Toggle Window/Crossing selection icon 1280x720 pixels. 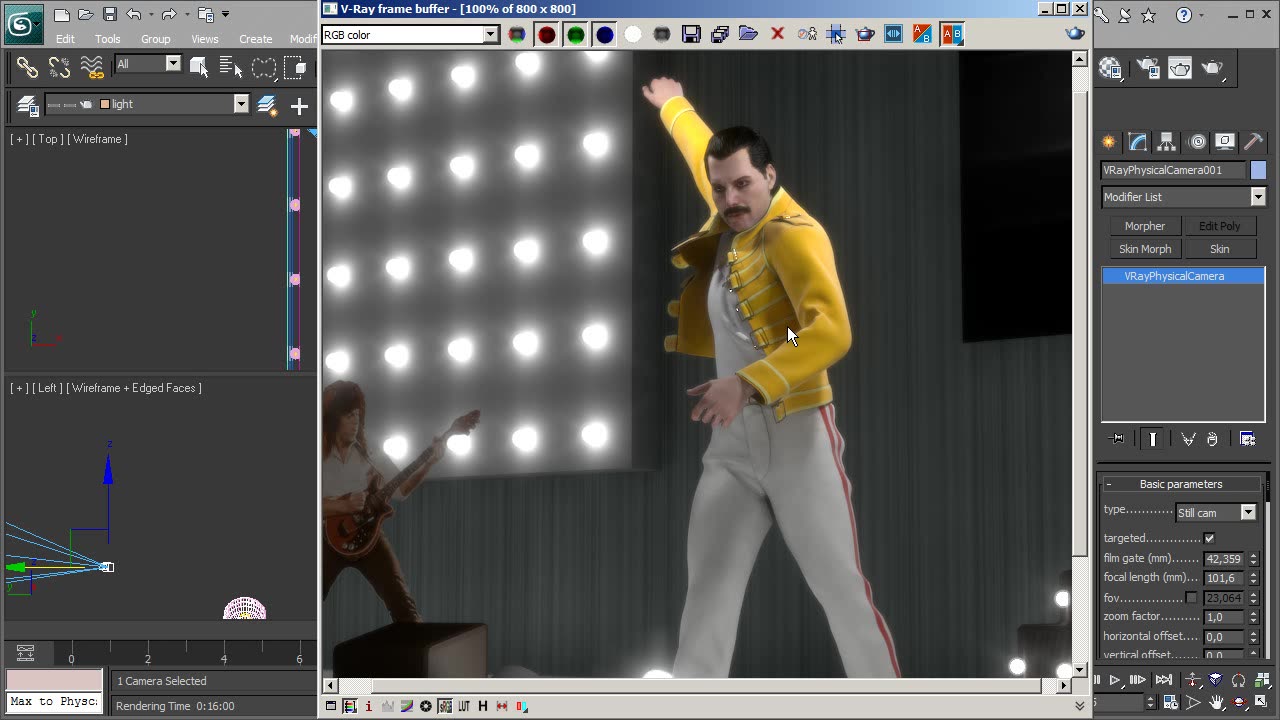point(295,67)
